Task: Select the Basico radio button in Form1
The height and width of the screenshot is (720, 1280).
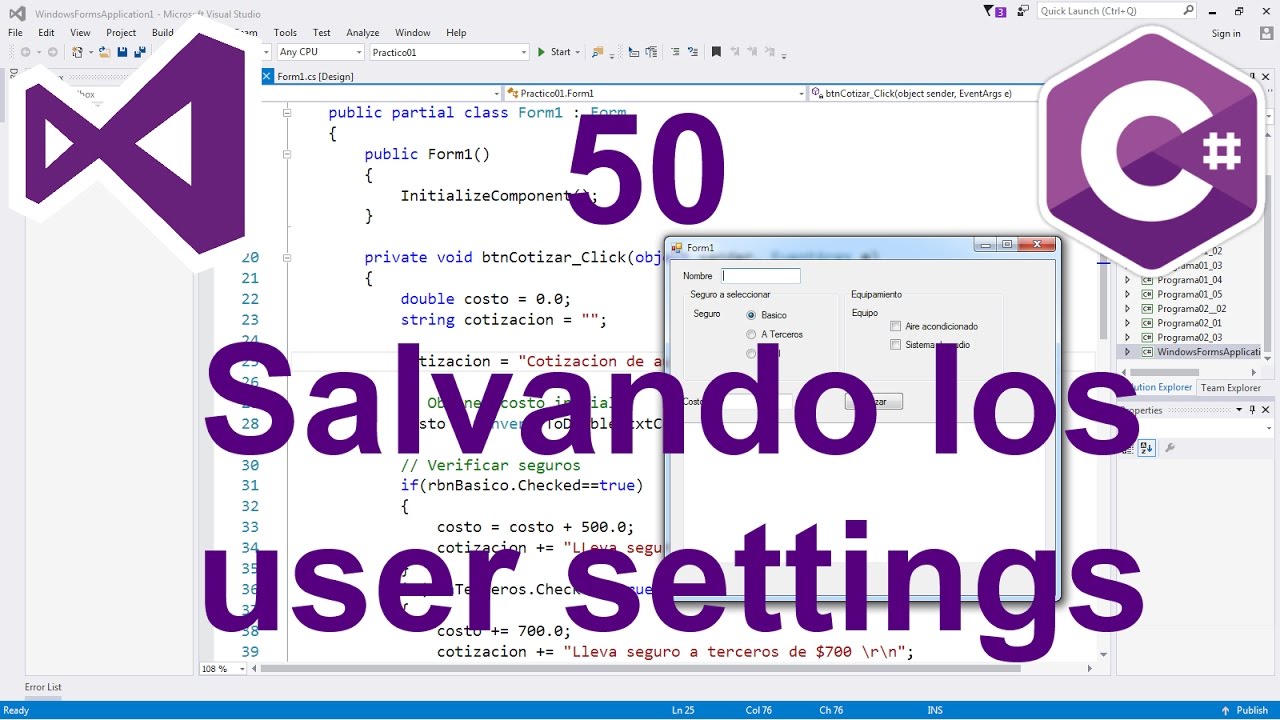Action: click(x=751, y=315)
